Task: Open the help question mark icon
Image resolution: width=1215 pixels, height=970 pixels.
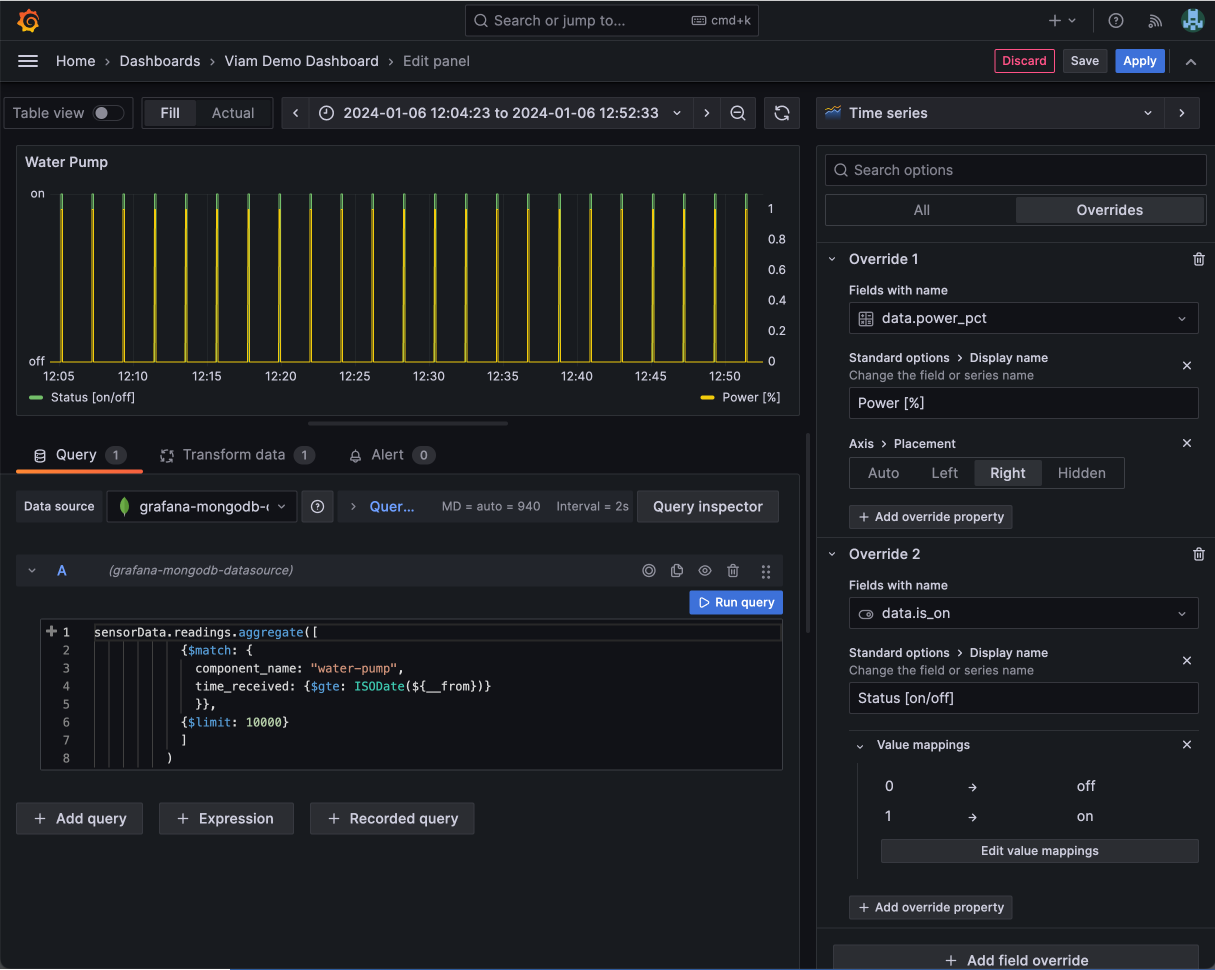Action: tap(1116, 20)
